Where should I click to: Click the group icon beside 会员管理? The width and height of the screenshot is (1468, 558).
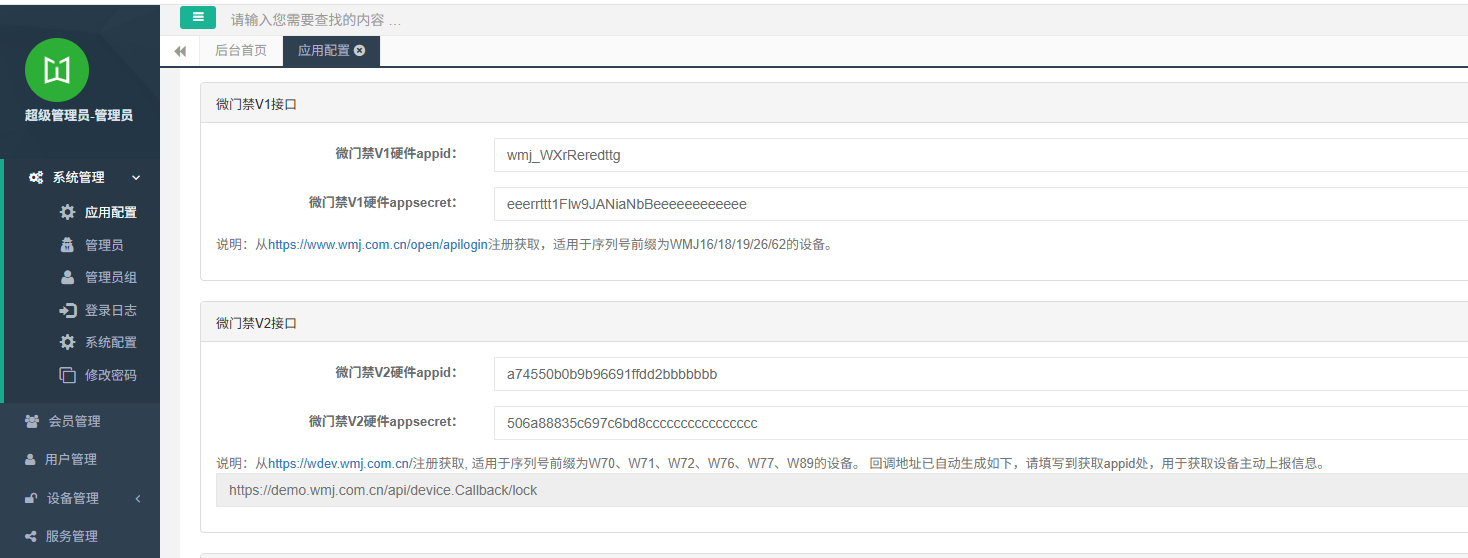point(33,421)
